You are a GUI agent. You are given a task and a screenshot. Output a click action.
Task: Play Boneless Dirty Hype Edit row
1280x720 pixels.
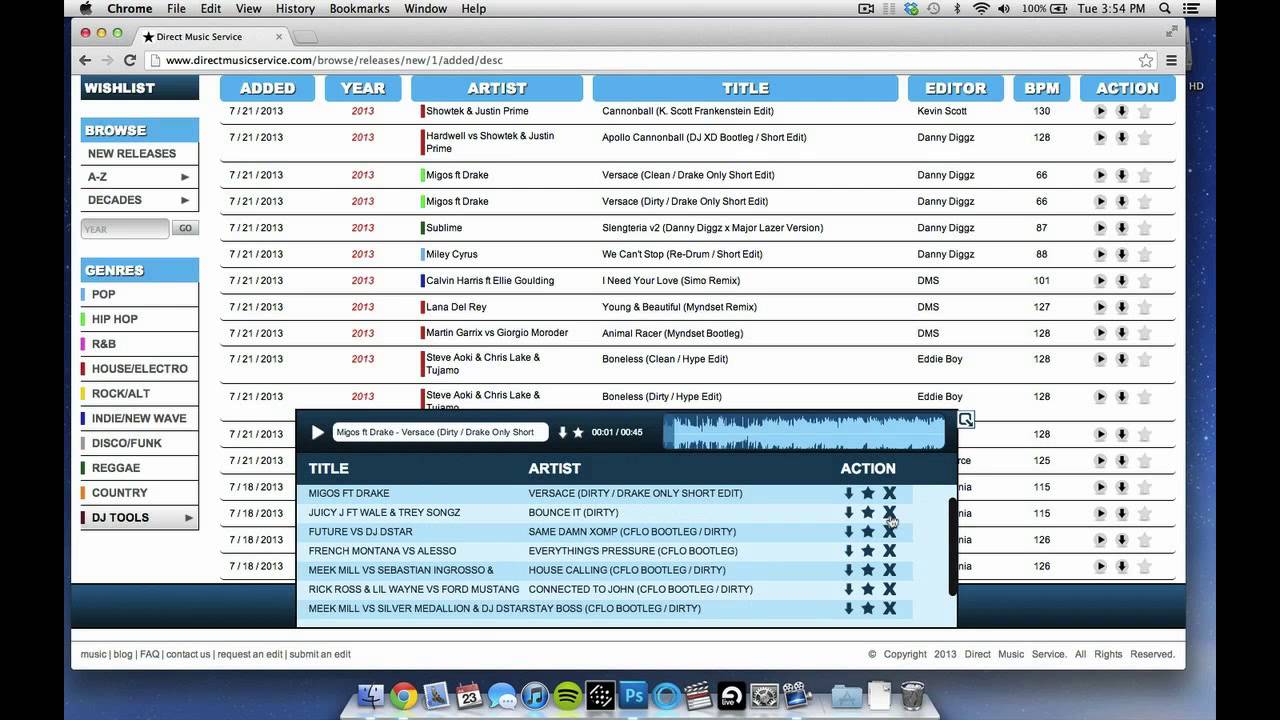coord(1100,397)
